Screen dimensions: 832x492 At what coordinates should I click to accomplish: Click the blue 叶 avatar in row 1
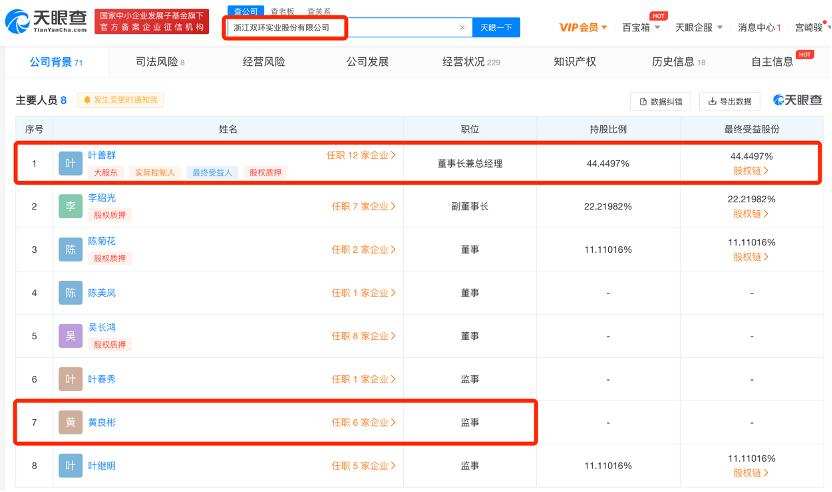coord(71,163)
